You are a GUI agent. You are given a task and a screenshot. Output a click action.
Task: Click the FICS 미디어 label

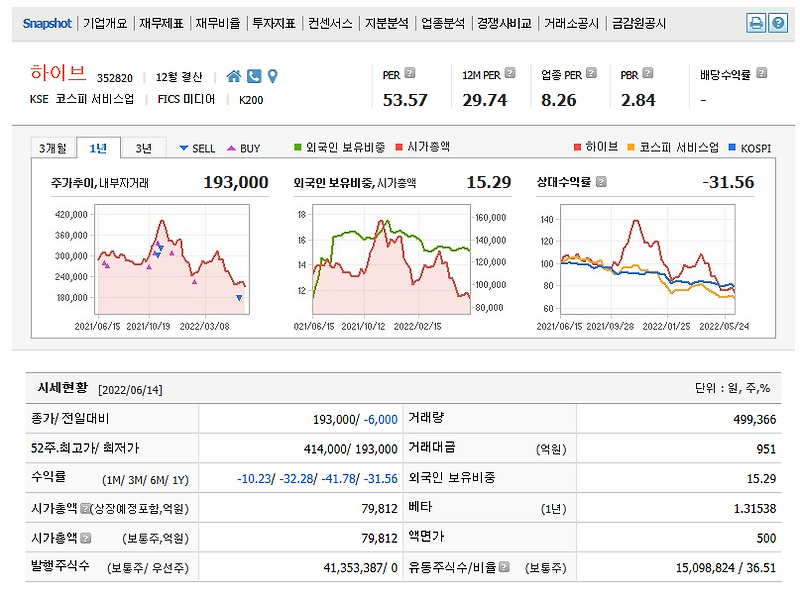[x=186, y=99]
